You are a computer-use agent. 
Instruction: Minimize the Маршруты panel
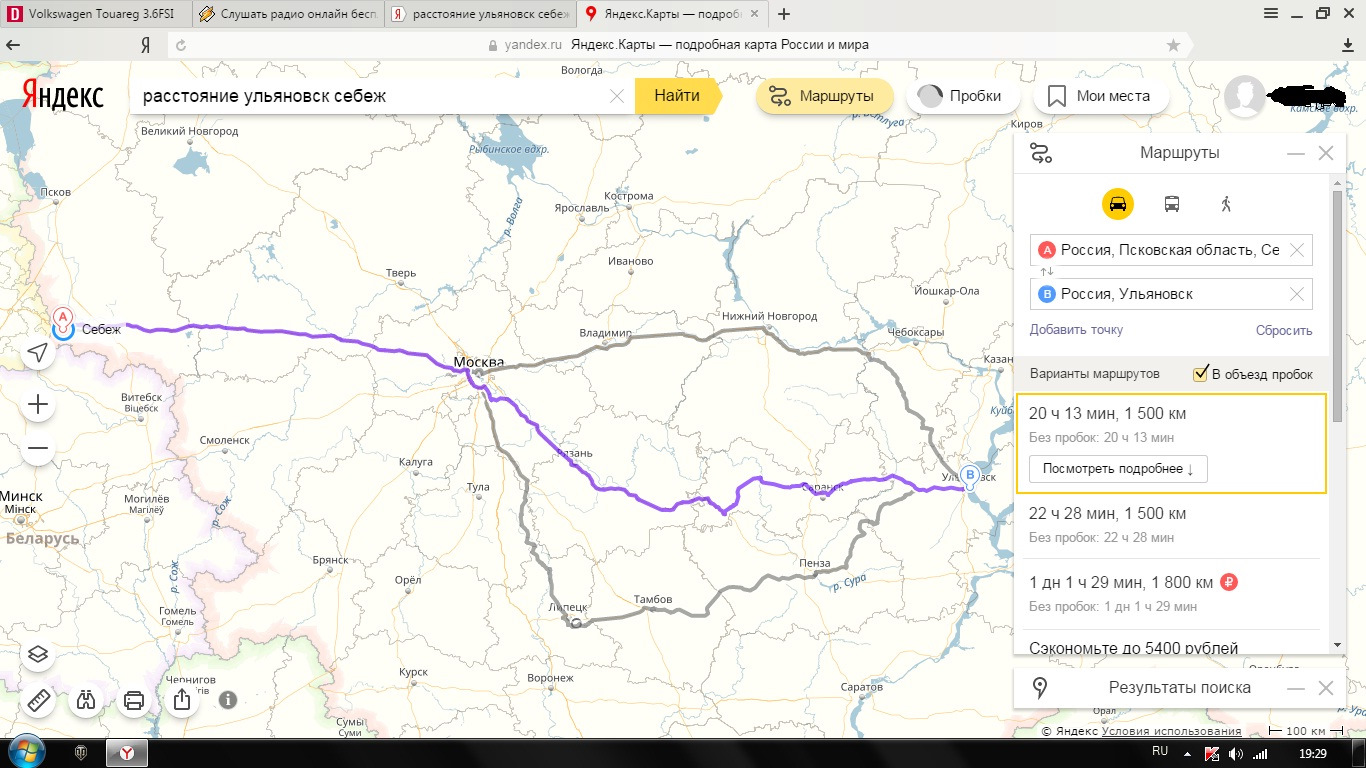[1296, 154]
